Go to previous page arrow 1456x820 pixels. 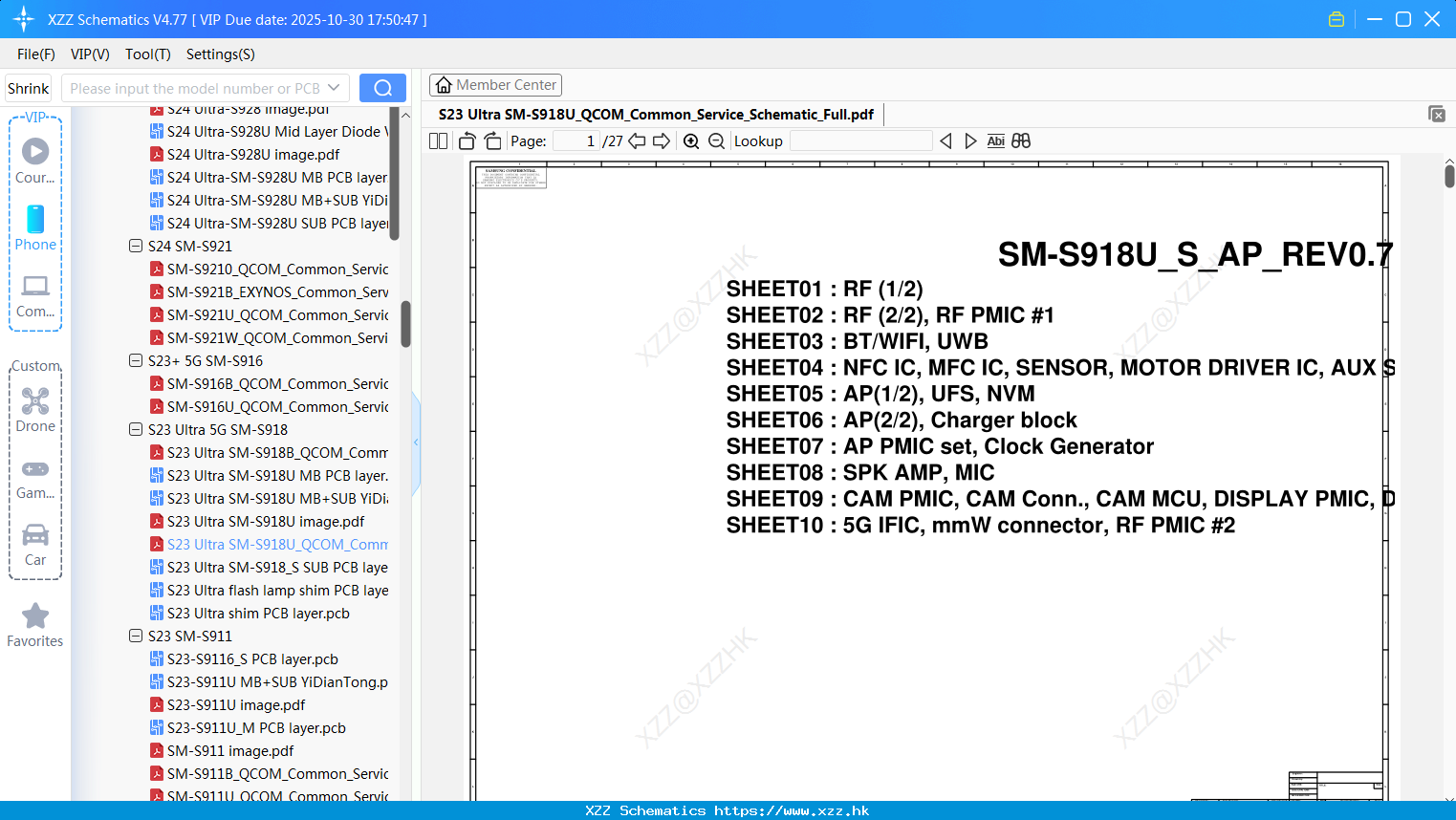pyautogui.click(x=637, y=141)
